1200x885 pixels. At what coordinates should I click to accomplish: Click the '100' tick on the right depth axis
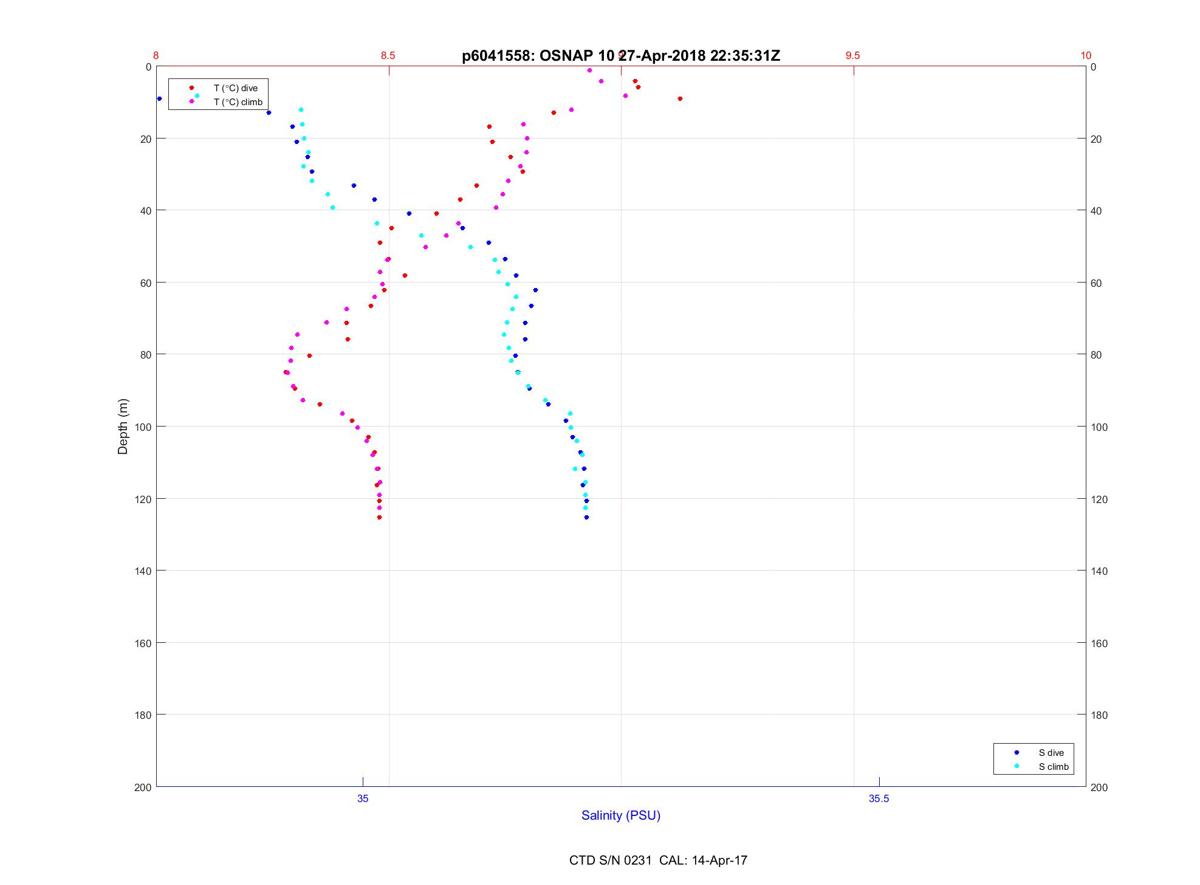pos(1101,427)
